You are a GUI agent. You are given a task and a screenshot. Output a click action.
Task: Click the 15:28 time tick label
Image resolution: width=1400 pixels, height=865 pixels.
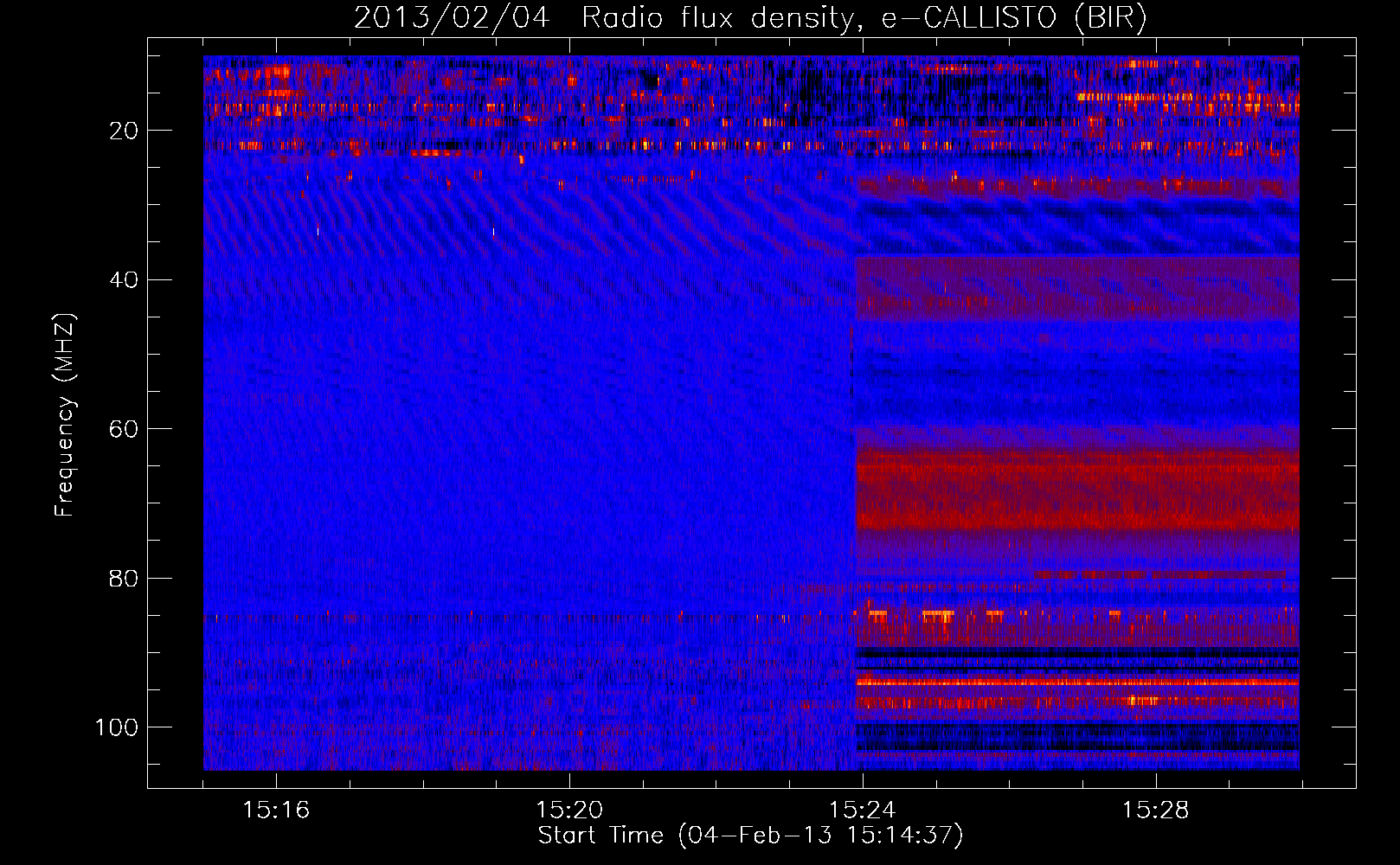coord(1156,811)
